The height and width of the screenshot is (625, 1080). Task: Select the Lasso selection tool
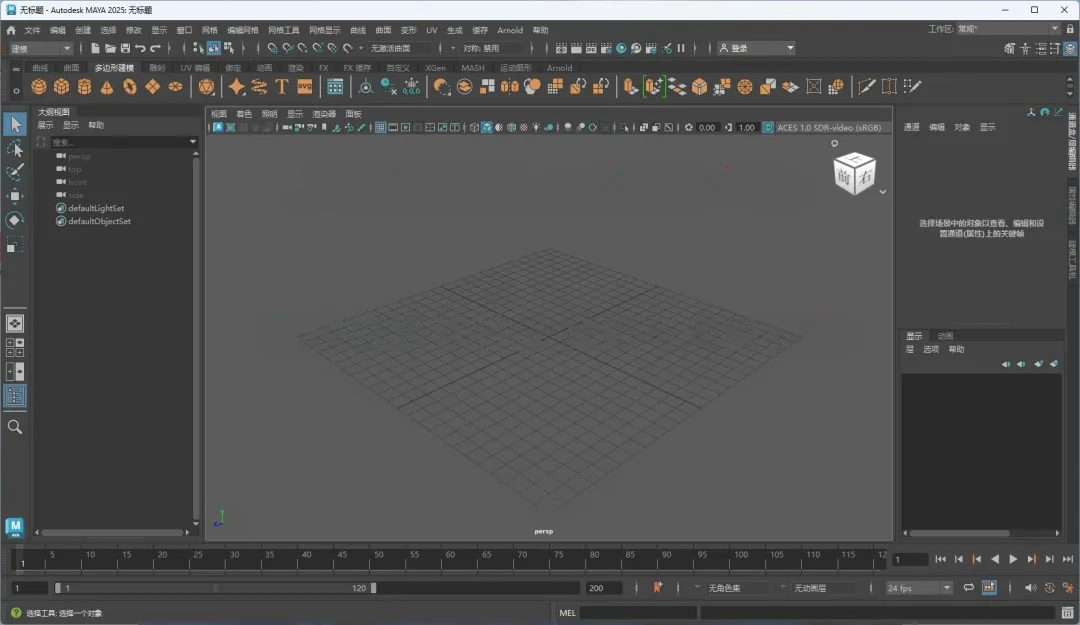tap(14, 148)
